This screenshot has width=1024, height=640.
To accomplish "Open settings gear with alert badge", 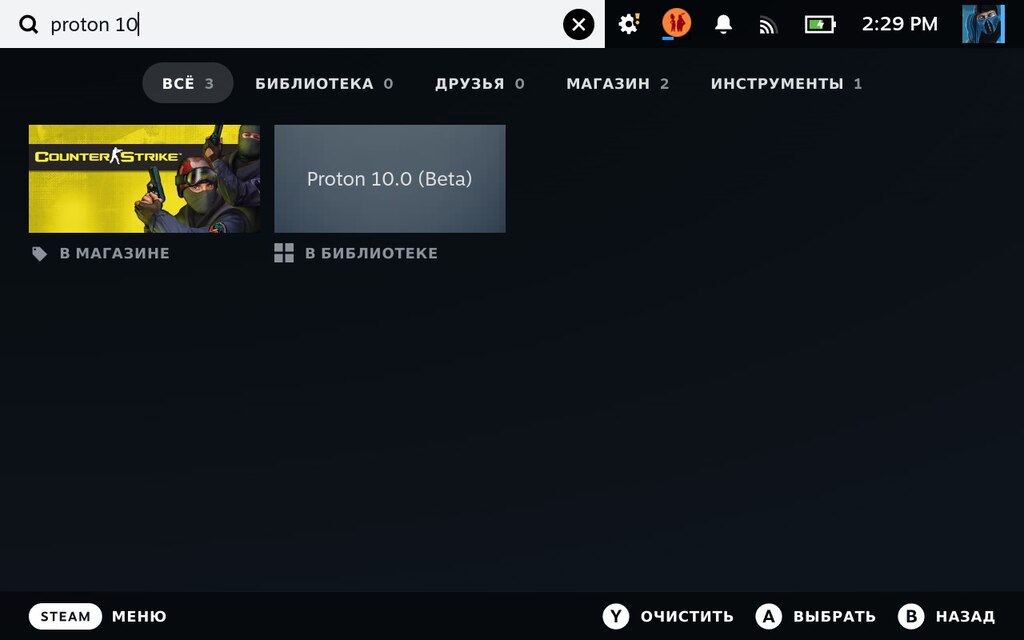I will [629, 24].
